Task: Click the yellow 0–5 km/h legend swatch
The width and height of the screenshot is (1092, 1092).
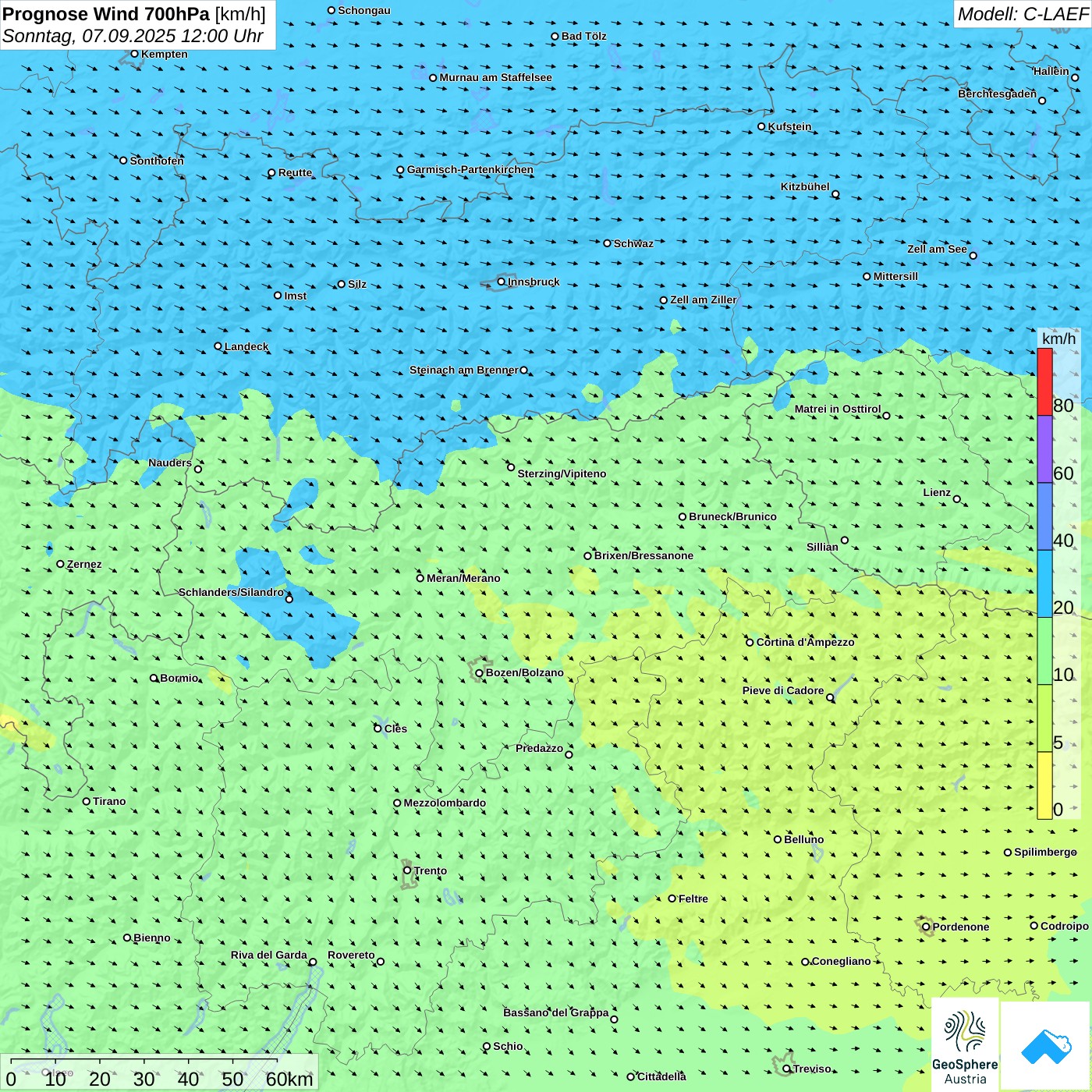Action: pyautogui.click(x=1044, y=785)
